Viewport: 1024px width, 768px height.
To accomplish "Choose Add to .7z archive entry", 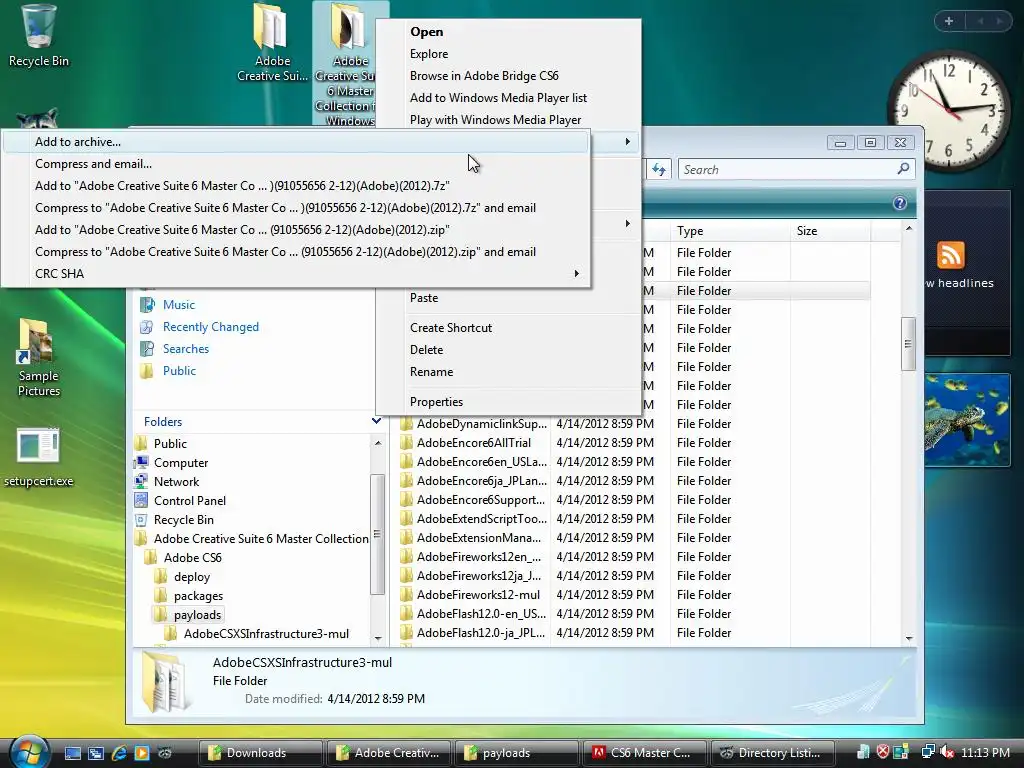I will 296,186.
